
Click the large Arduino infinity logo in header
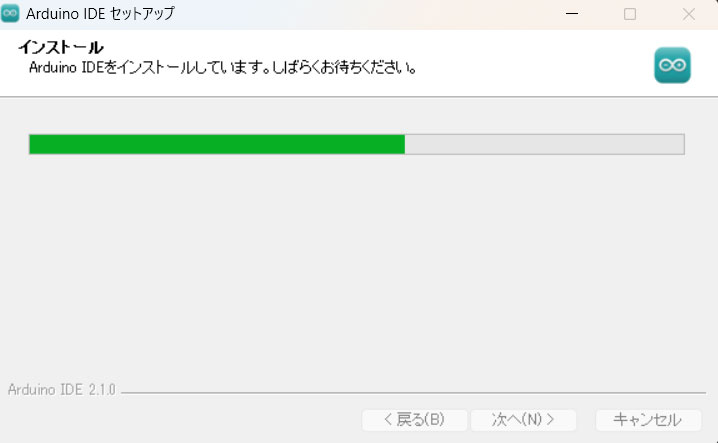(x=672, y=65)
